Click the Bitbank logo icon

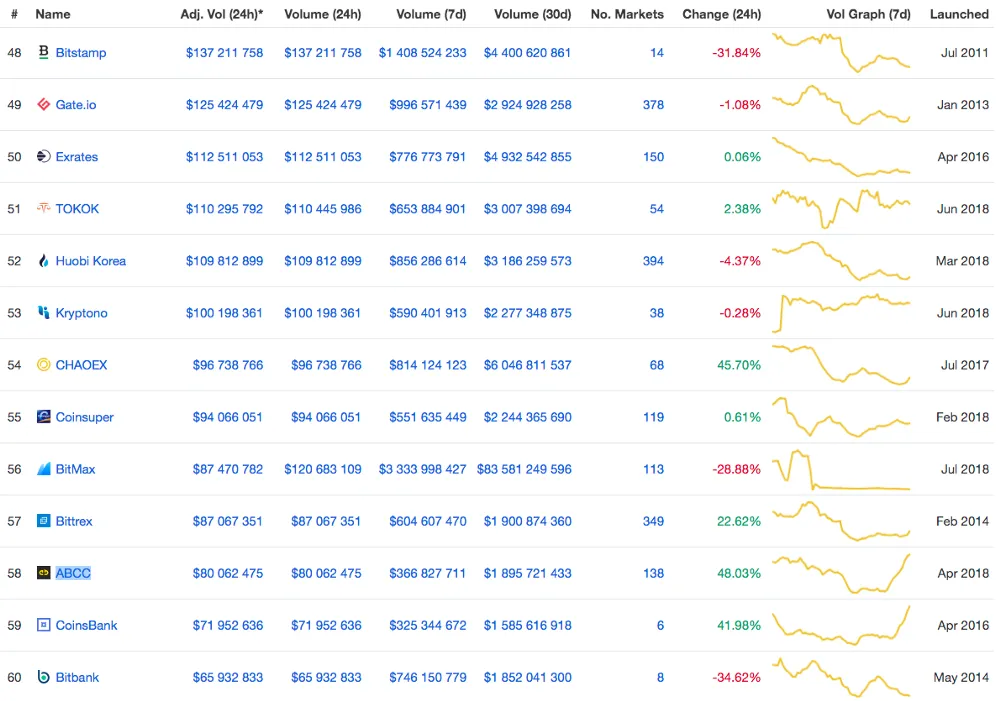43,677
